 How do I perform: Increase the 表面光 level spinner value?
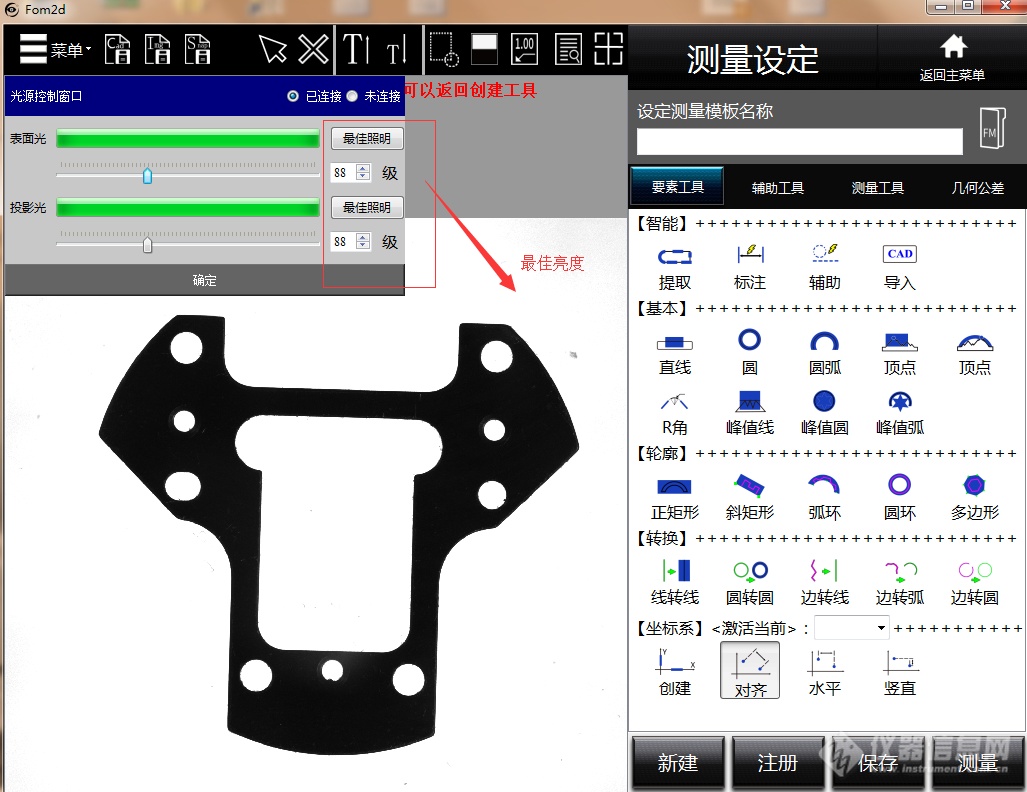[363, 168]
